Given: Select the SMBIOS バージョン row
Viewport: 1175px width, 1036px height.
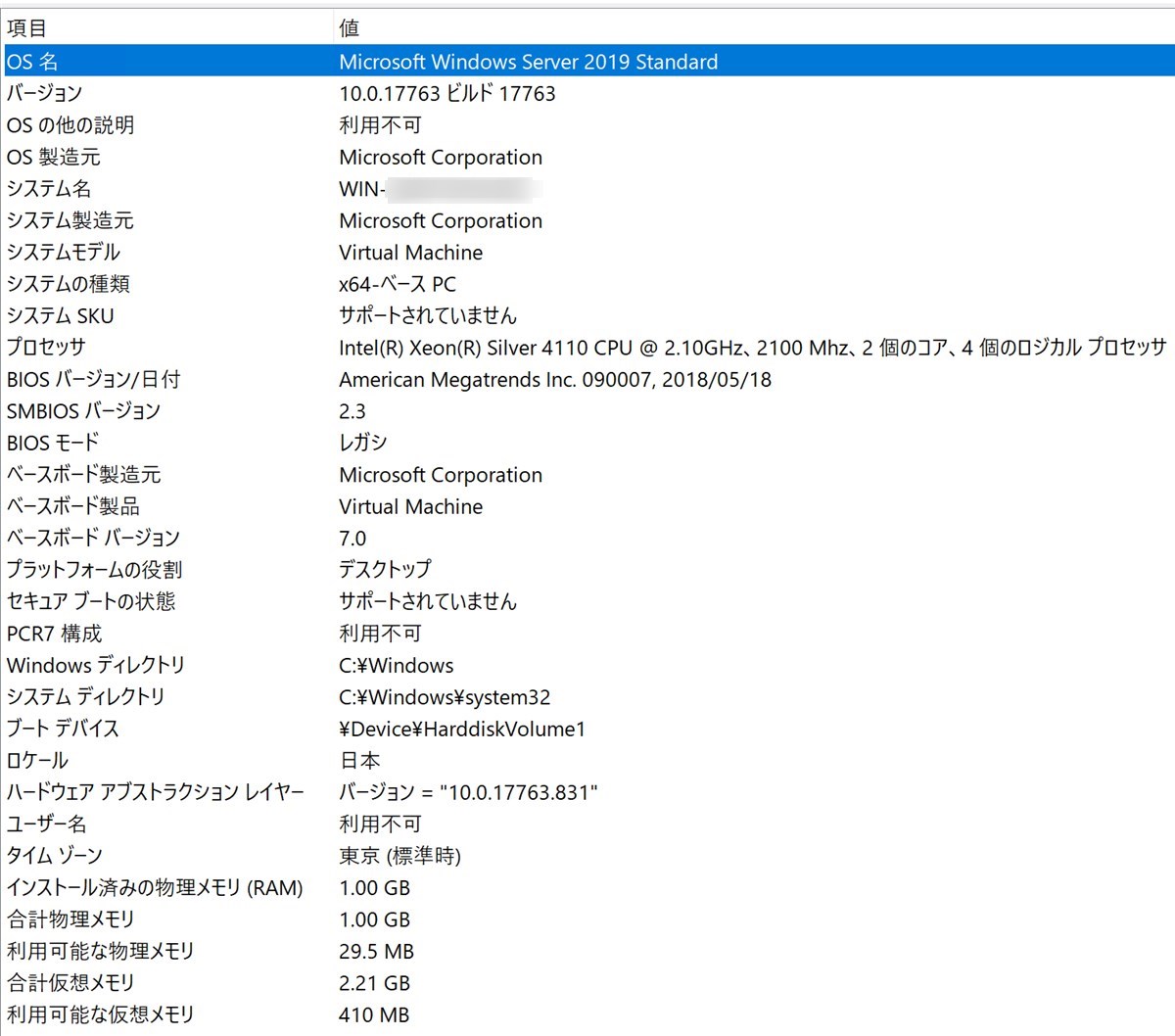Looking at the screenshot, I should click(x=587, y=411).
